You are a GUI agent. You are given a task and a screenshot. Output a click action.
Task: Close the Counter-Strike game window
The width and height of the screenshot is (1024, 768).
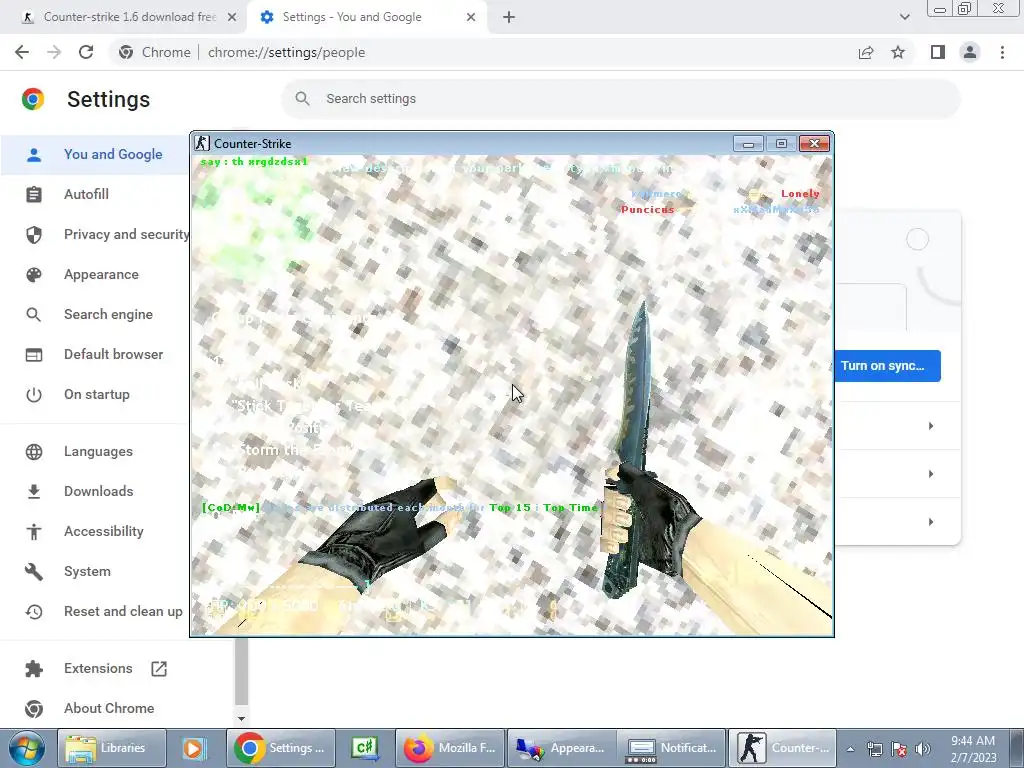pyautogui.click(x=814, y=144)
